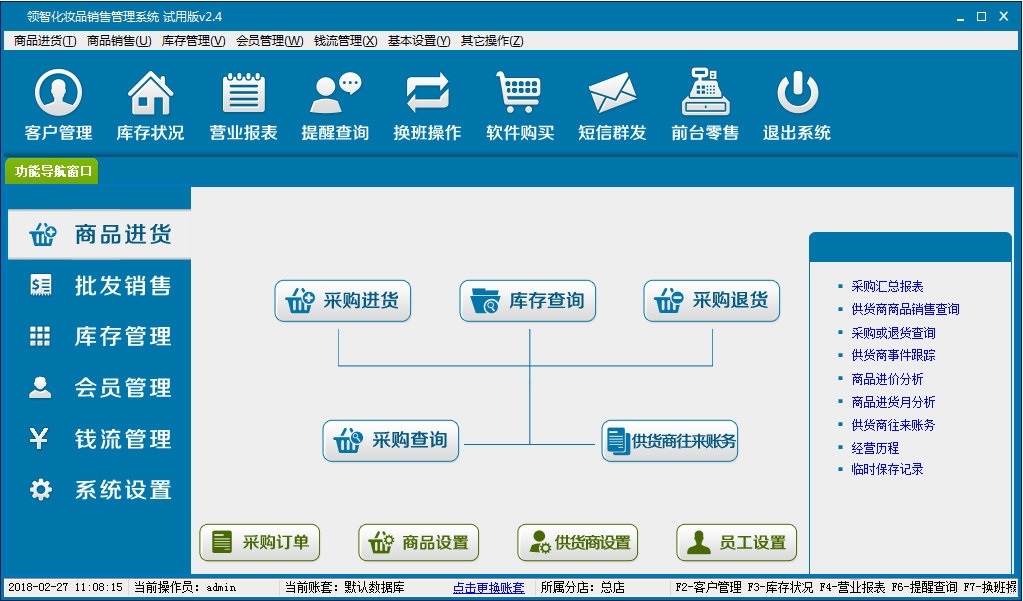
Task: Open the 经营历程 link
Action: click(875, 448)
